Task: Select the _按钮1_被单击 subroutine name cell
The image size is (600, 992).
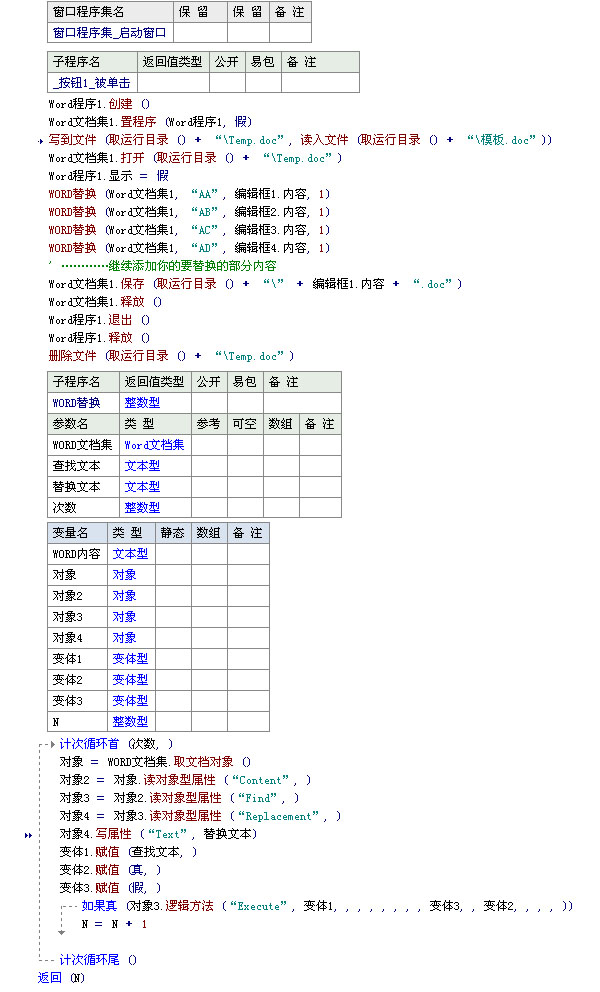Action: coord(92,83)
